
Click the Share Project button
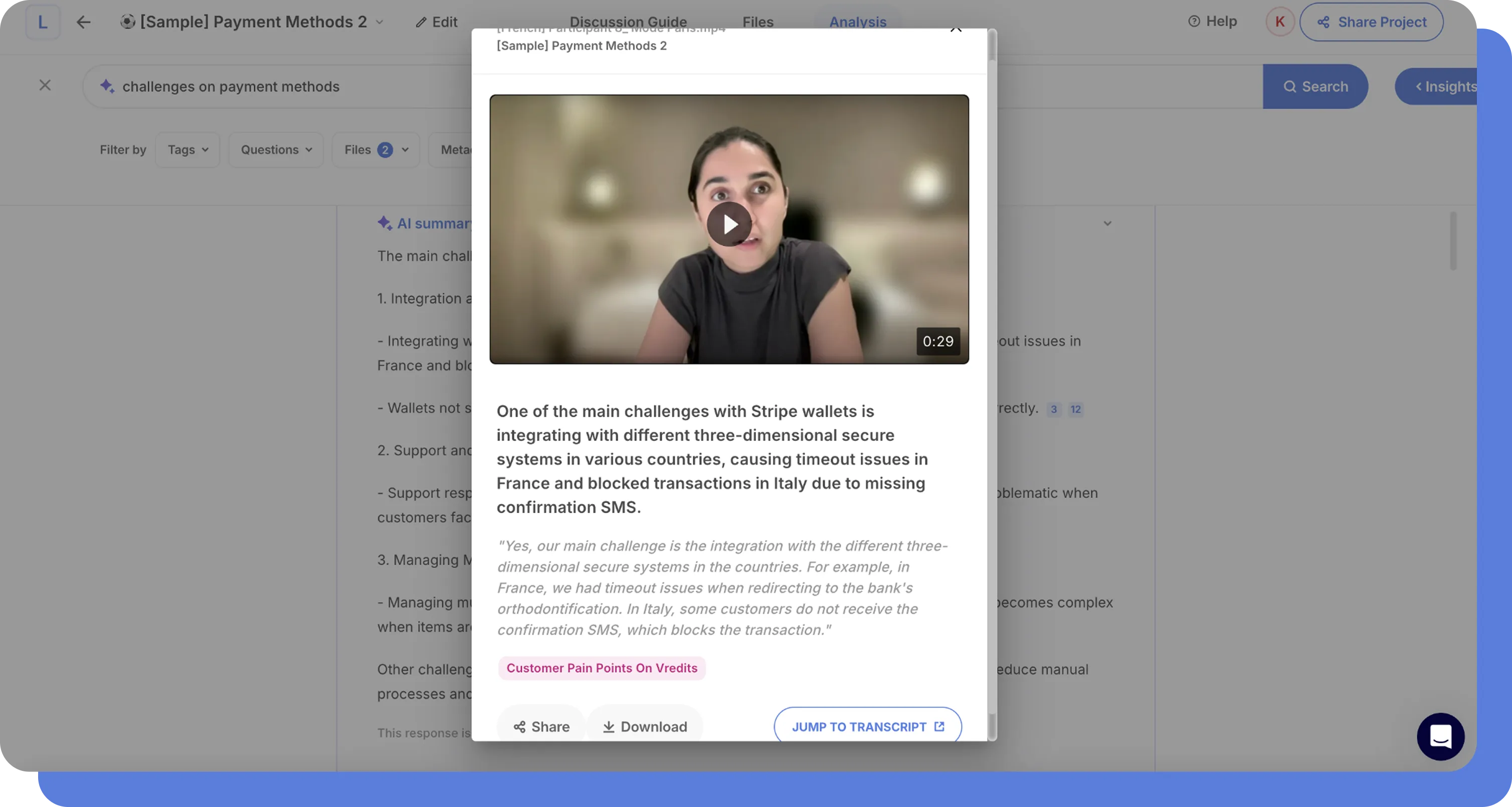pos(1371,22)
